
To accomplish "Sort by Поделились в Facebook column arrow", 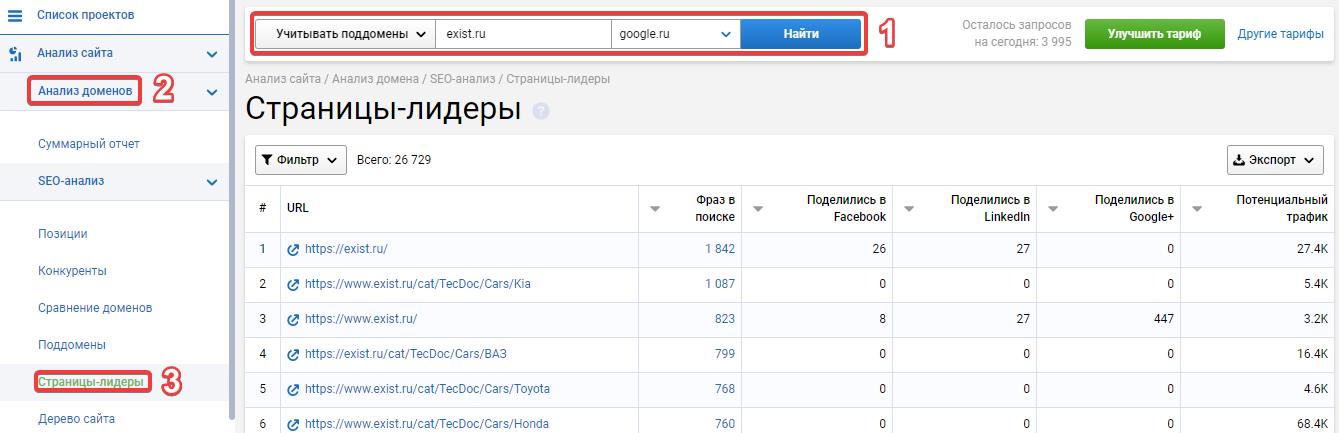I will coord(758,209).
